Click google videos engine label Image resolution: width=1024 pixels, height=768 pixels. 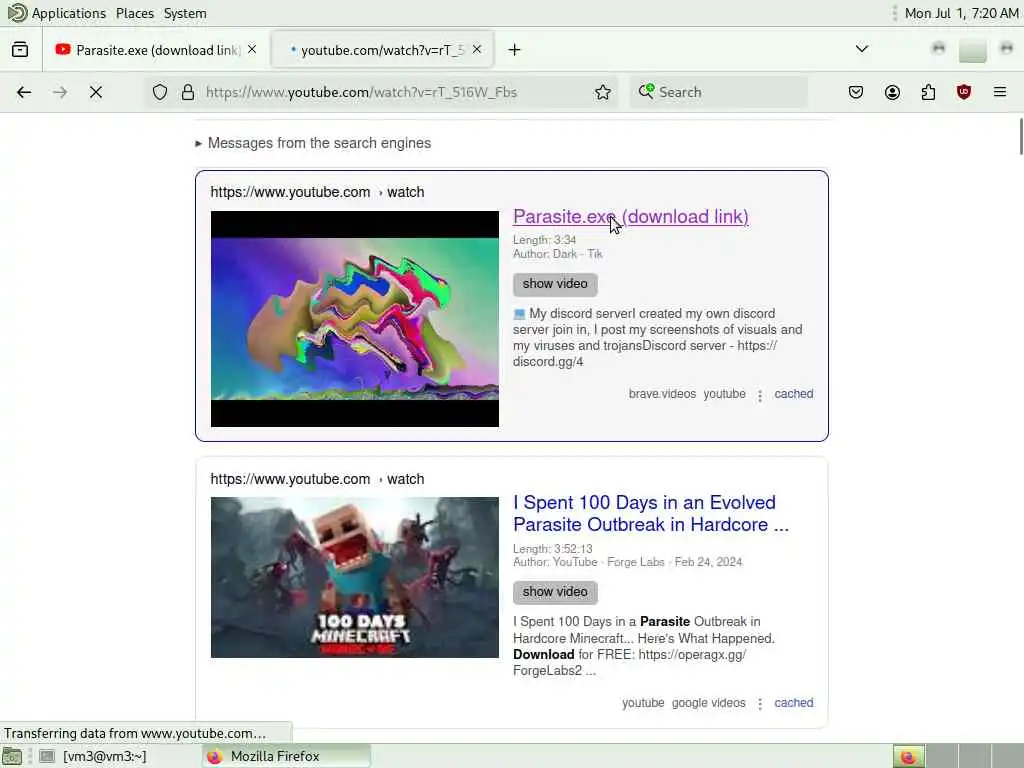(x=709, y=703)
